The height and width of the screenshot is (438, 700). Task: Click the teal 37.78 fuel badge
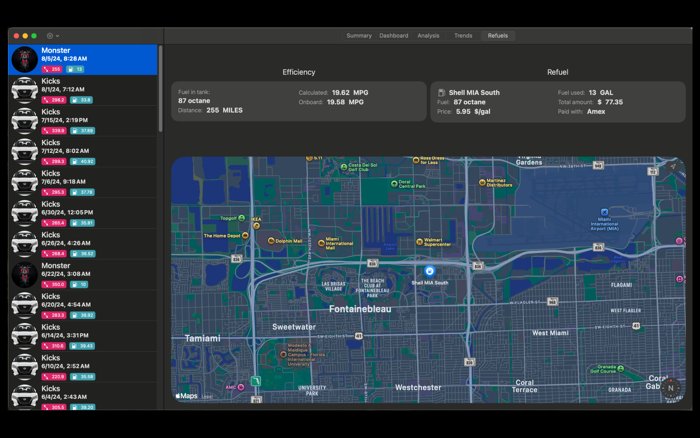(83, 192)
